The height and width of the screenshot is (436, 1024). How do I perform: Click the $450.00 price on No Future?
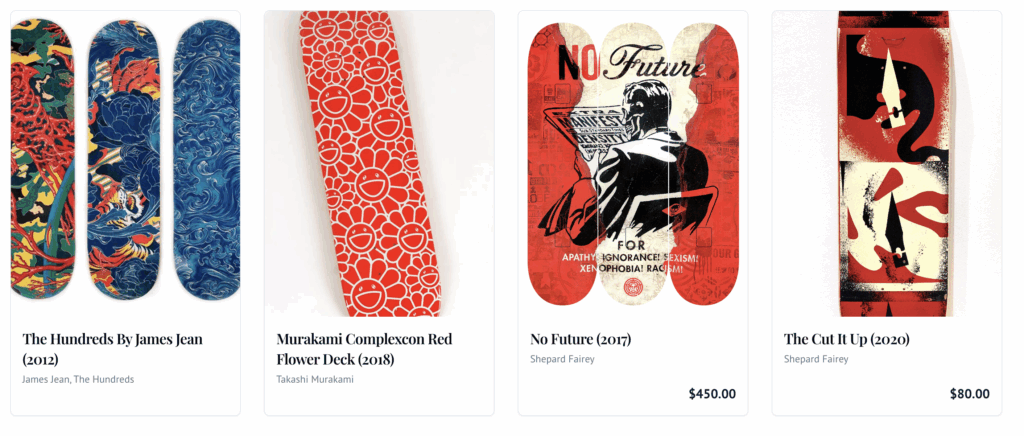click(712, 394)
